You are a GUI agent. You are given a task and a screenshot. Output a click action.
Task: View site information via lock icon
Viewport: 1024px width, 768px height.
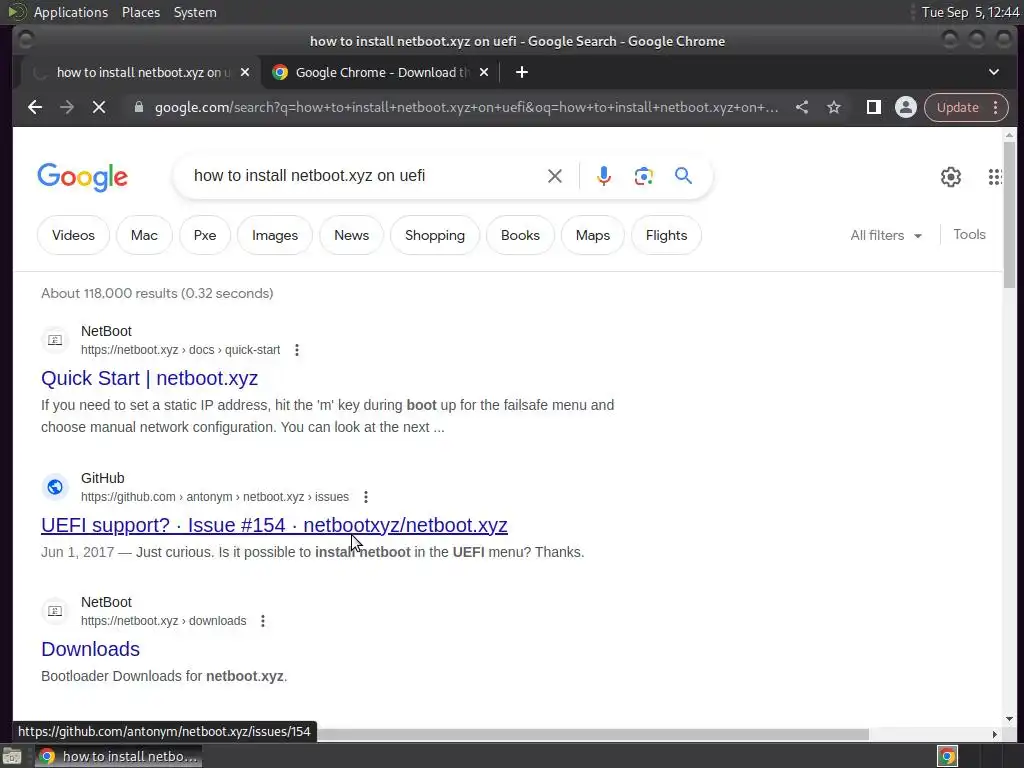tap(138, 107)
